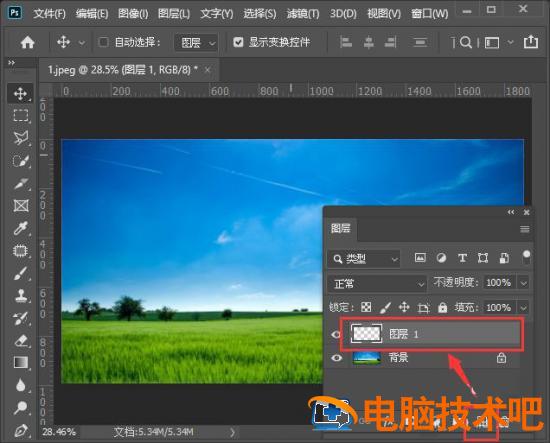
Task: Select the Quick Selection tool
Action: pyautogui.click(x=20, y=161)
